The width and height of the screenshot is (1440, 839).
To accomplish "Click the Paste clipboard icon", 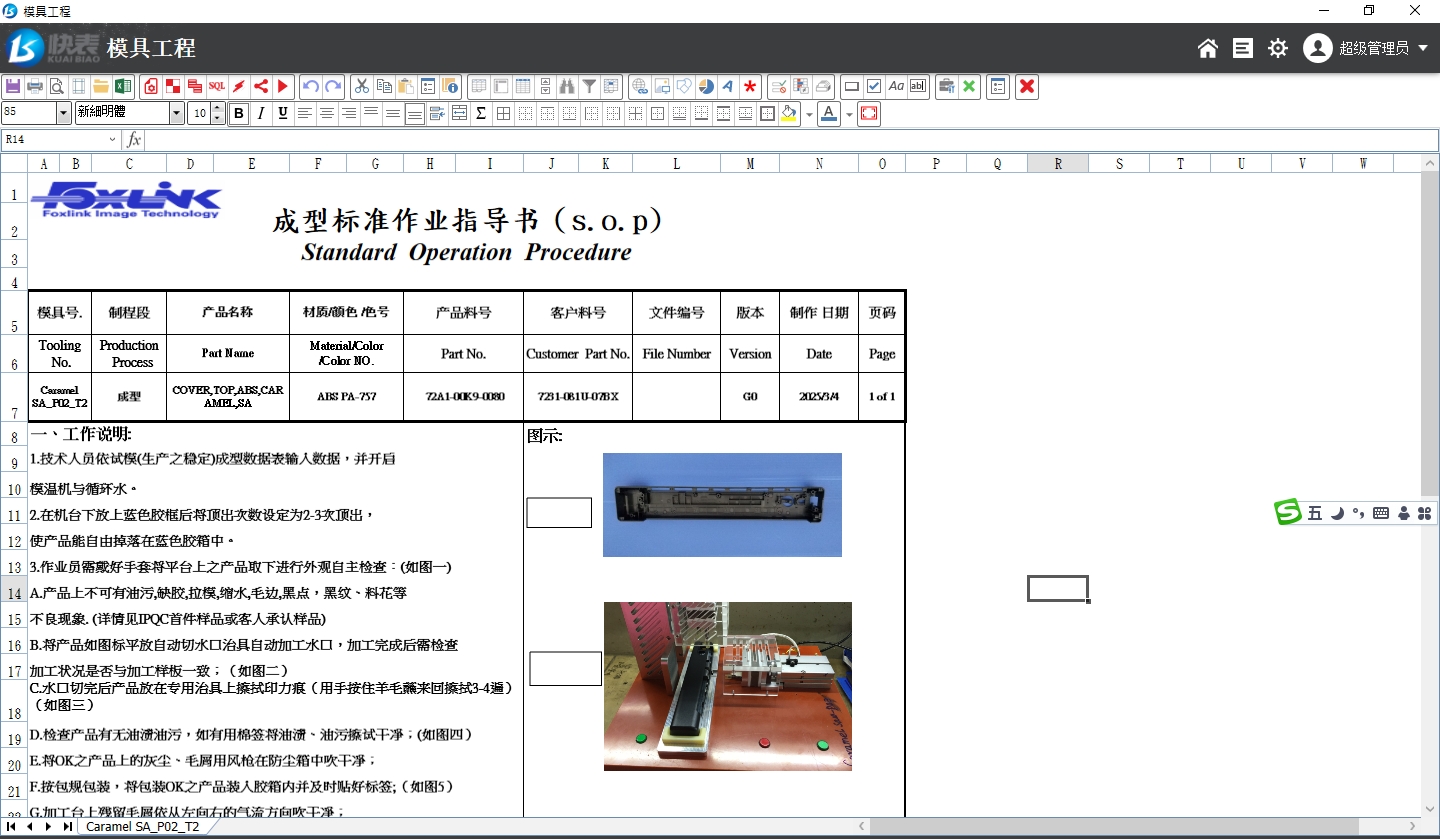I will tap(406, 86).
